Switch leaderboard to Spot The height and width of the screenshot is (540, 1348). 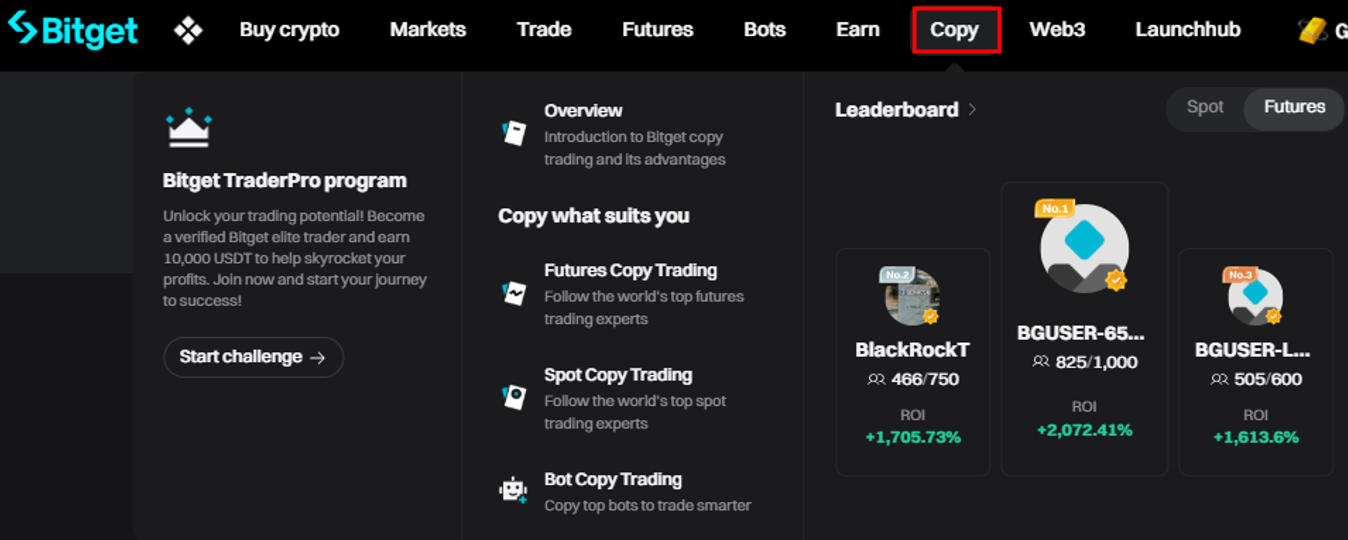click(1205, 107)
